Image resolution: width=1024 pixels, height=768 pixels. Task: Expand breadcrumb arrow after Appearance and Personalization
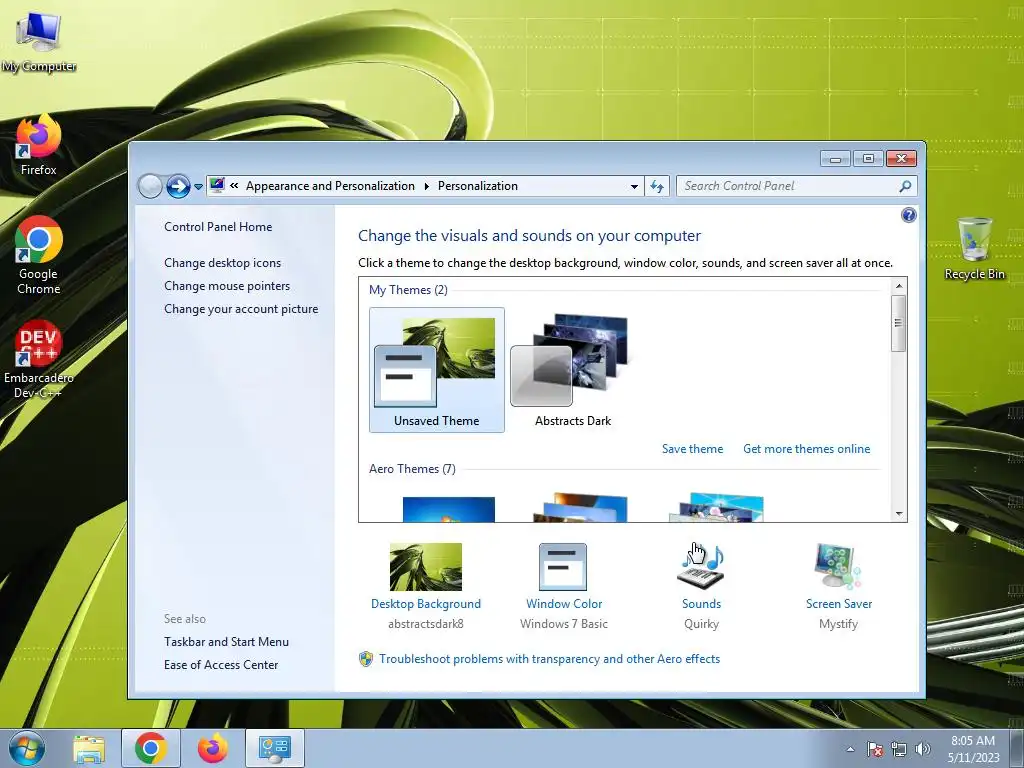coord(426,186)
